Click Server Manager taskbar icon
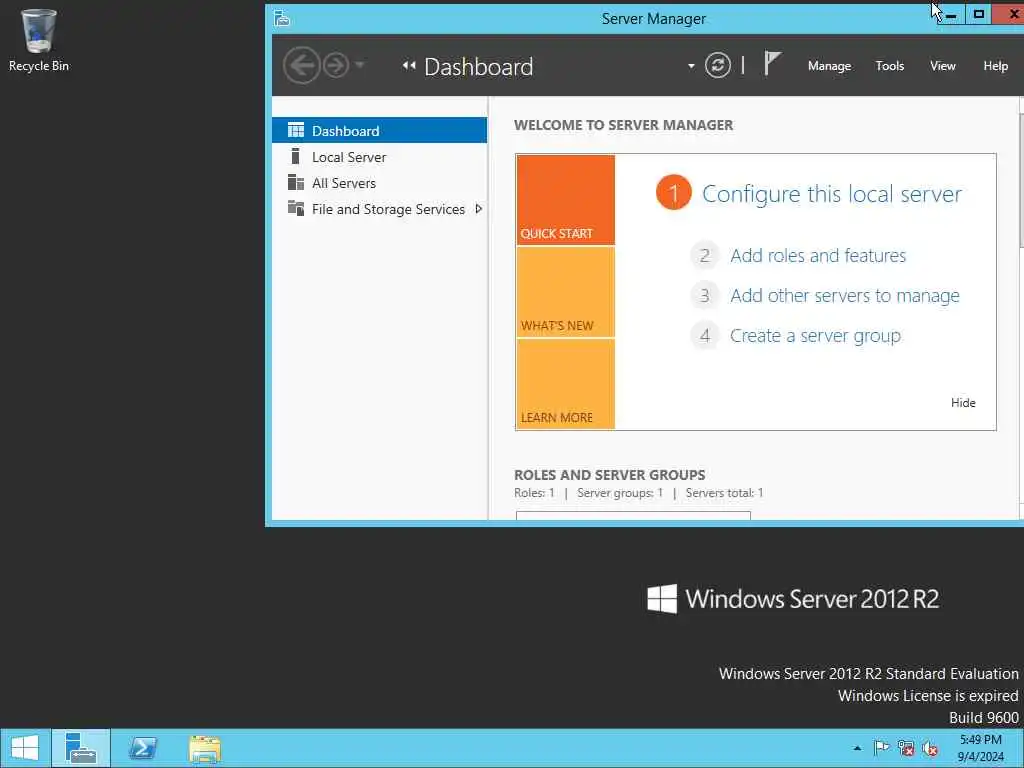This screenshot has width=1024, height=768. 81,748
